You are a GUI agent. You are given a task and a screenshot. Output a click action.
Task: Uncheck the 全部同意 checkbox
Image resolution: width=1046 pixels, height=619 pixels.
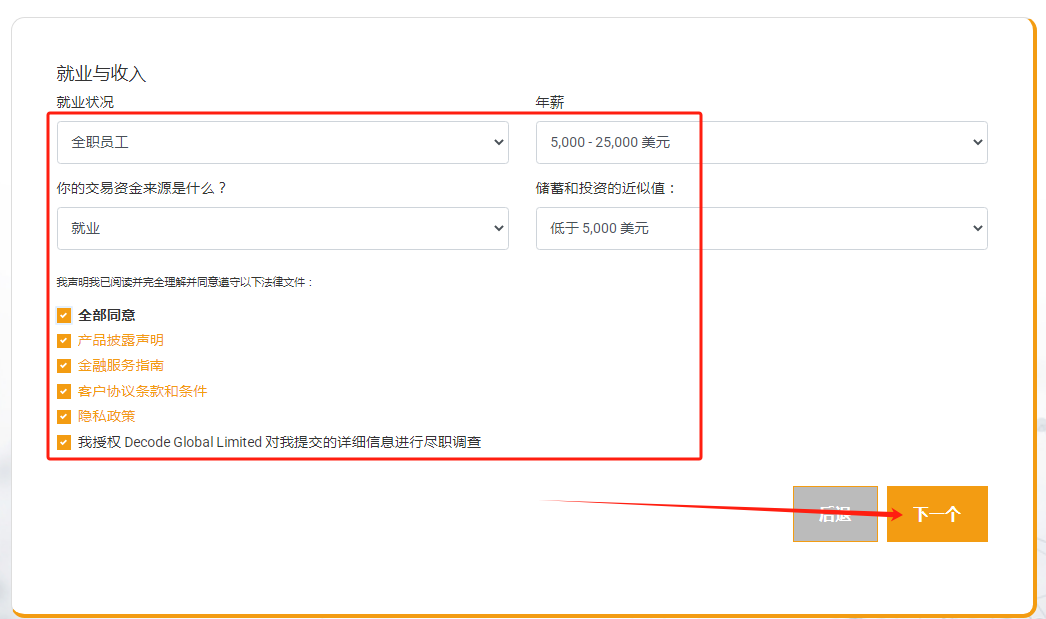[64, 316]
